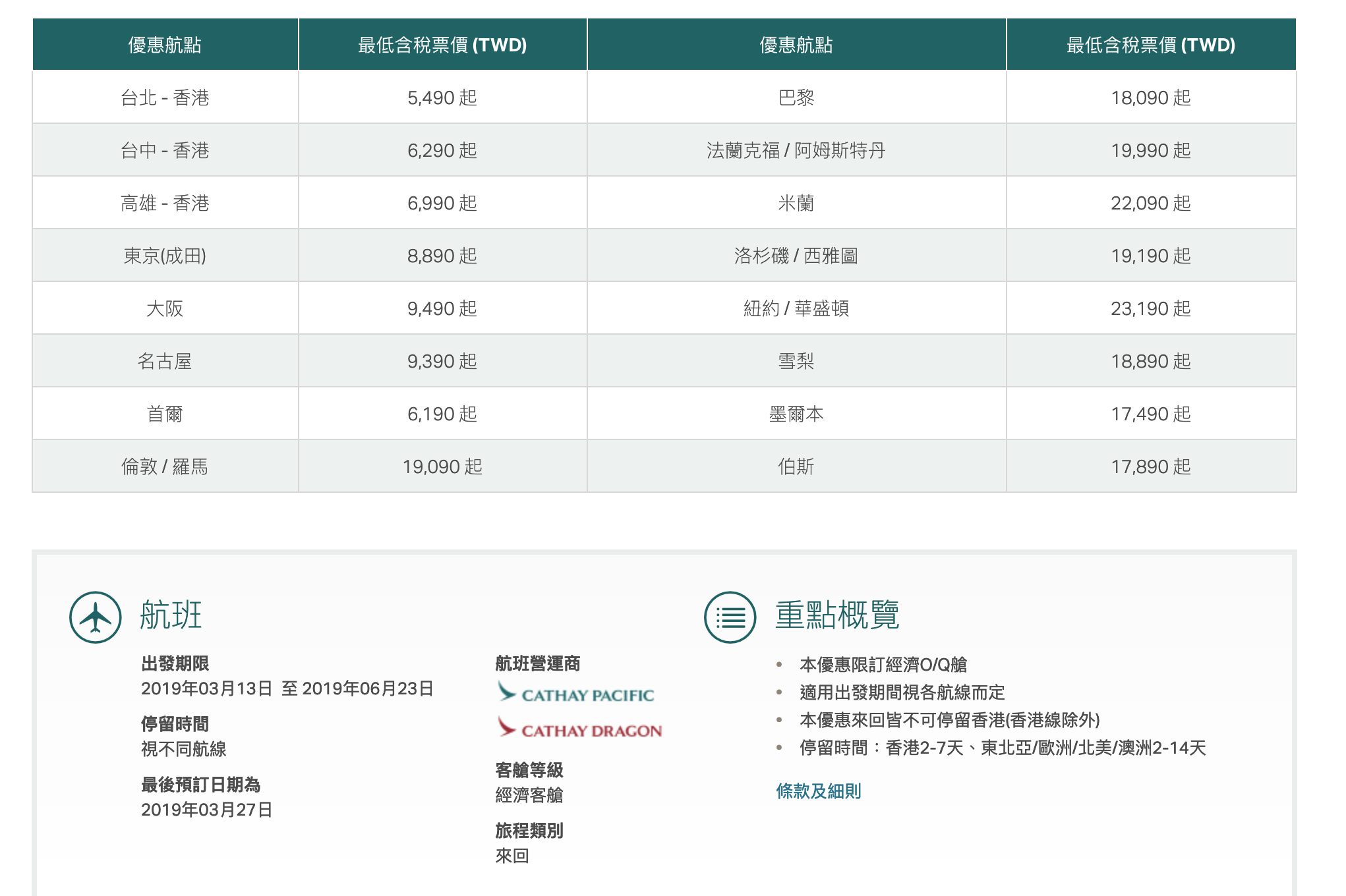Select the 6,290 起 fare cell
The width and height of the screenshot is (1346, 896).
(x=442, y=150)
